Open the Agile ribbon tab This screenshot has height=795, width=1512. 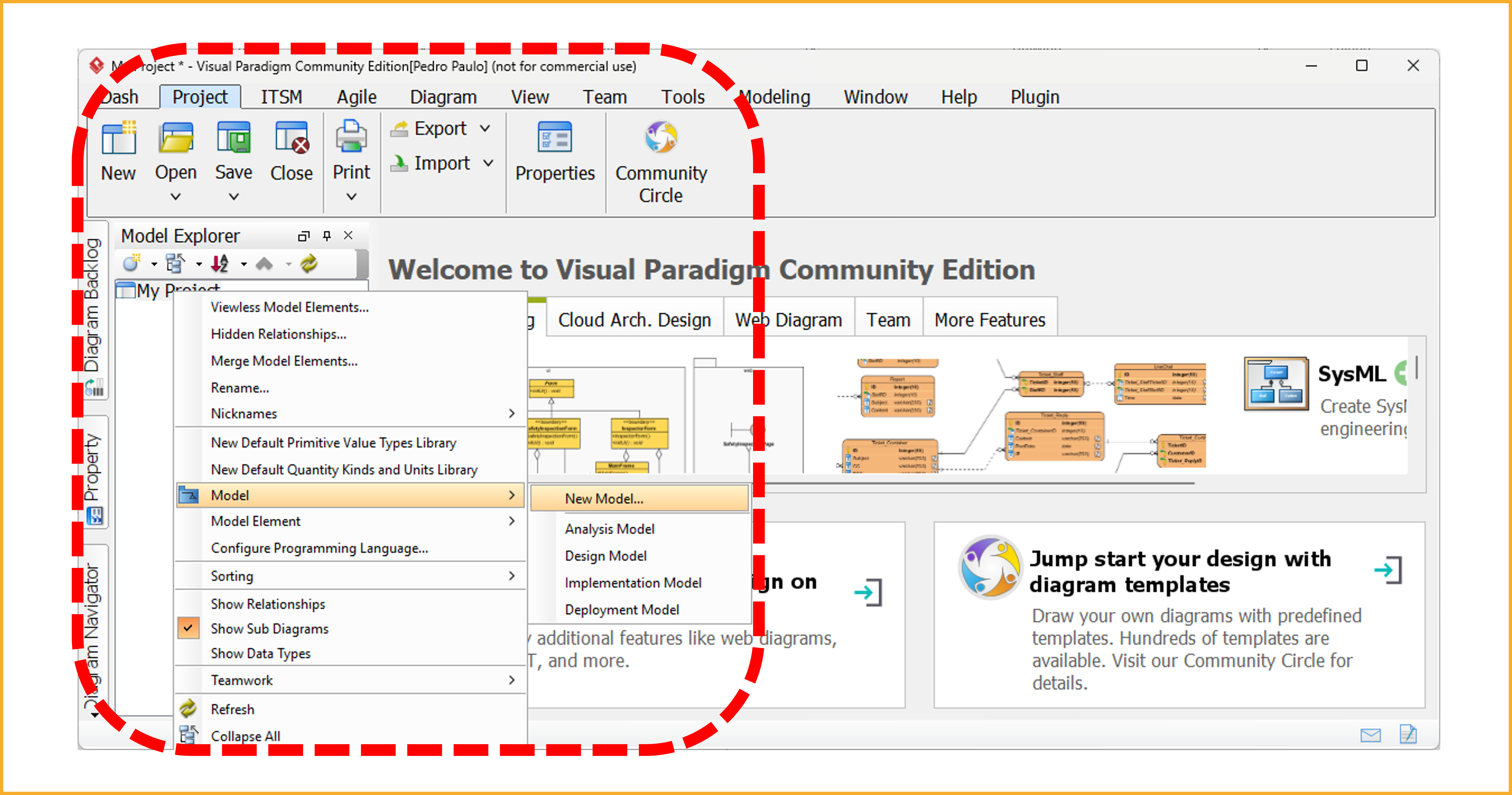[x=356, y=97]
